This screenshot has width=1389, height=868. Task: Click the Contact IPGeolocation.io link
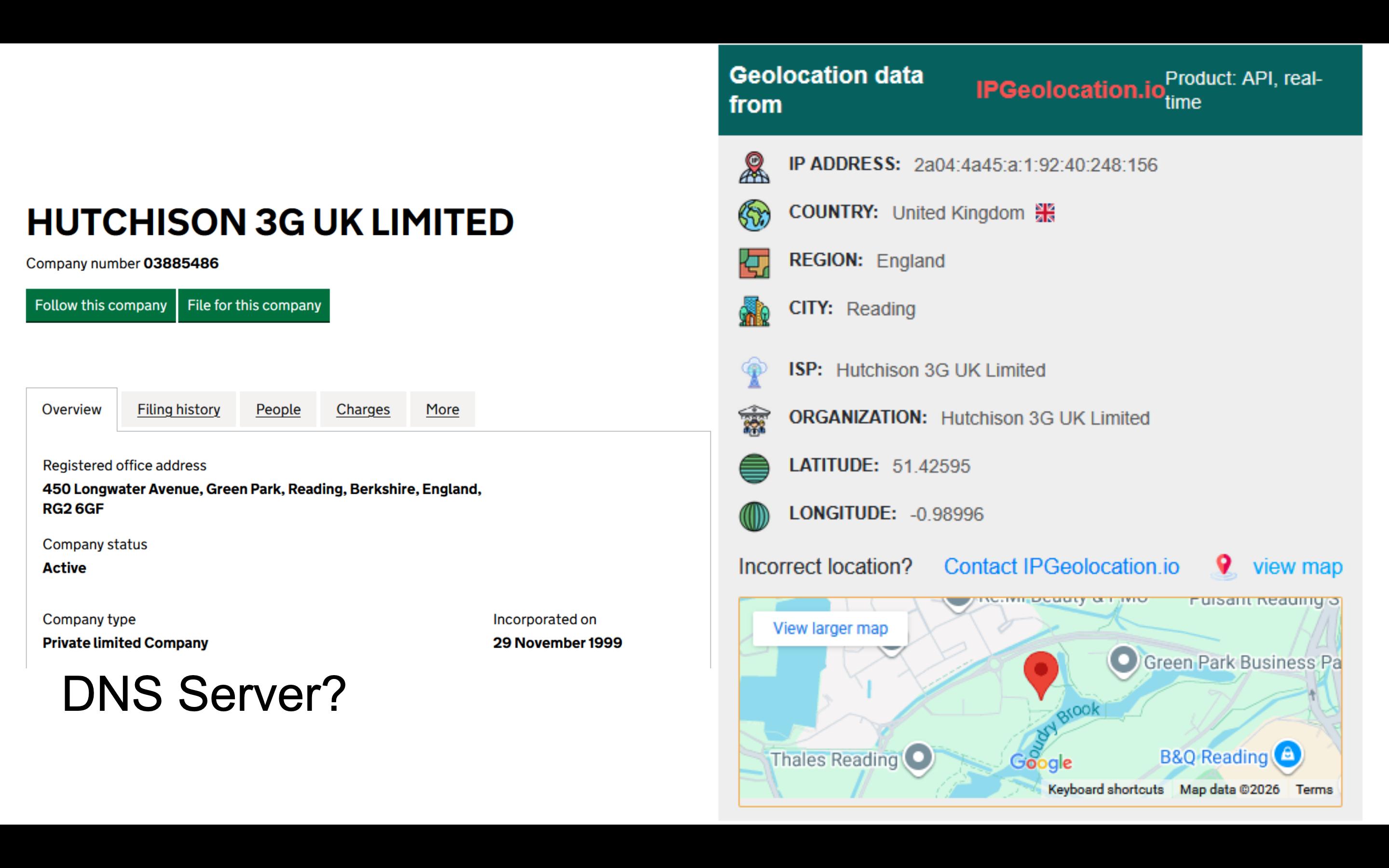click(x=1061, y=567)
